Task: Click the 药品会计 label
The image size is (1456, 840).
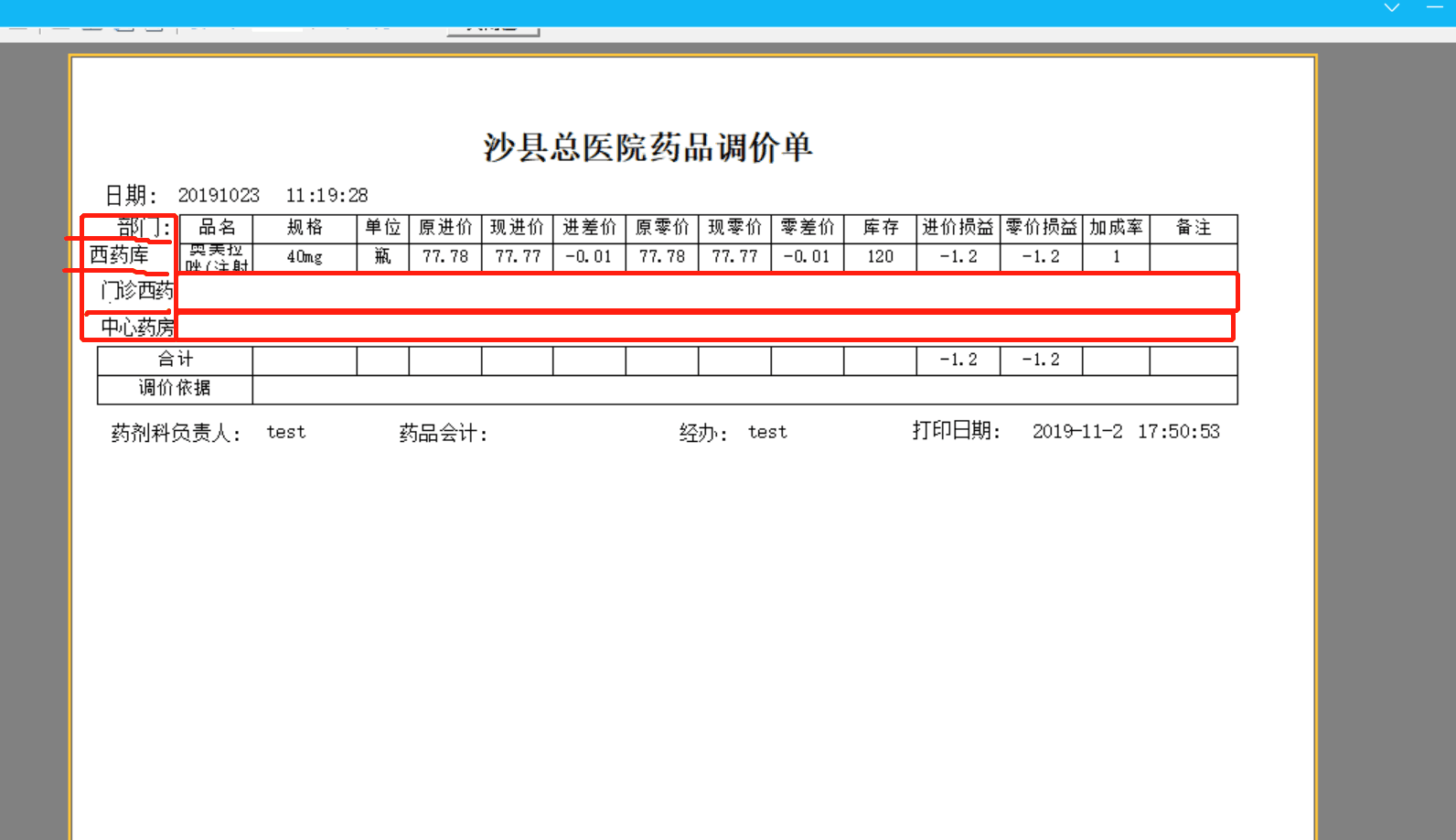Action: point(443,433)
